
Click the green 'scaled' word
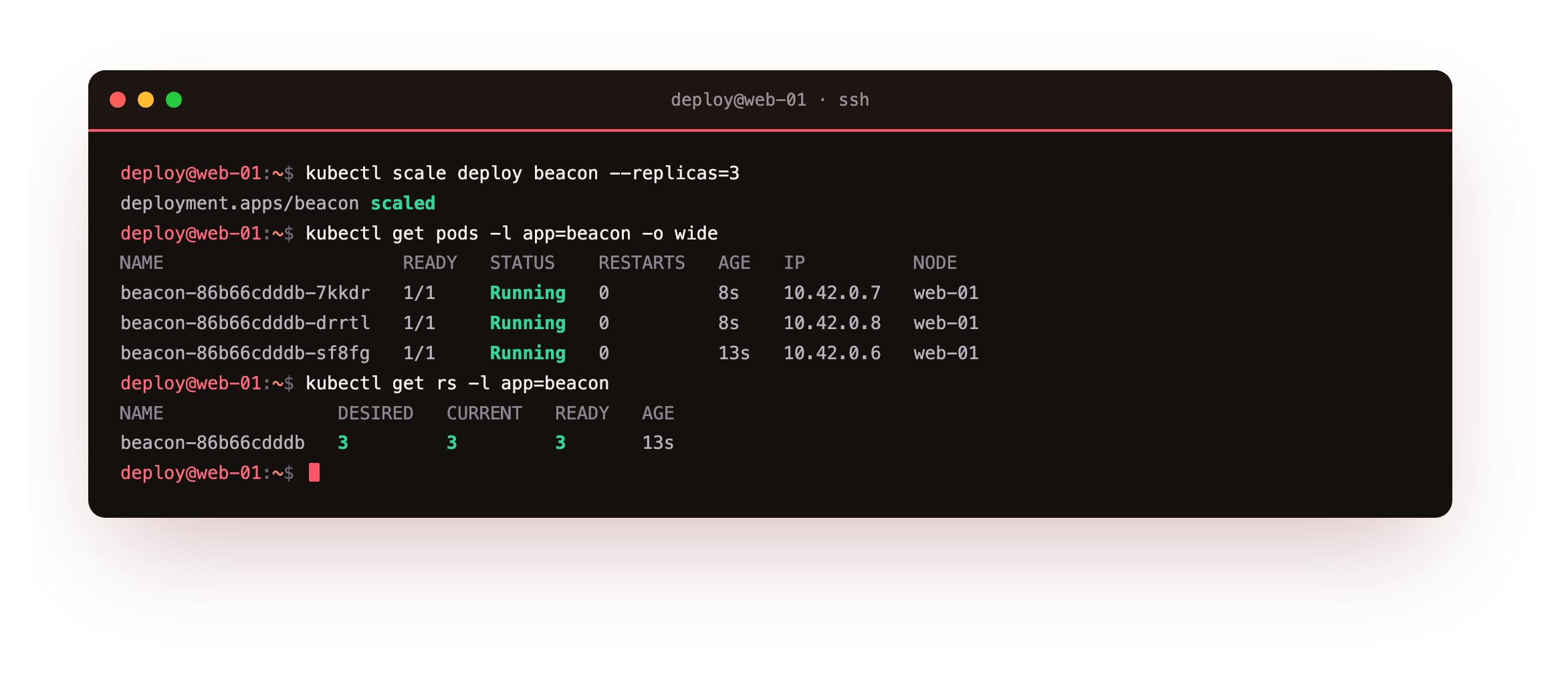tap(403, 203)
